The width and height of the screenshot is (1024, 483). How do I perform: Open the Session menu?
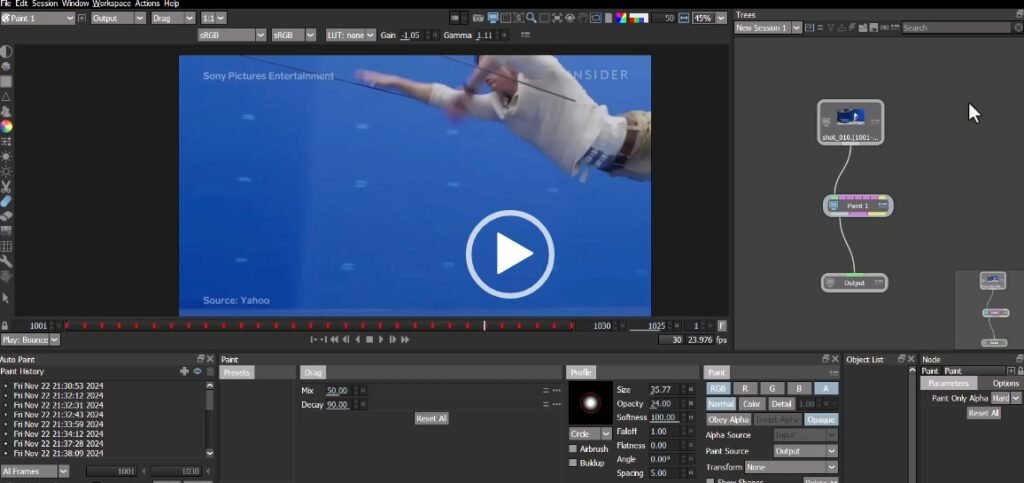pyautogui.click(x=45, y=3)
